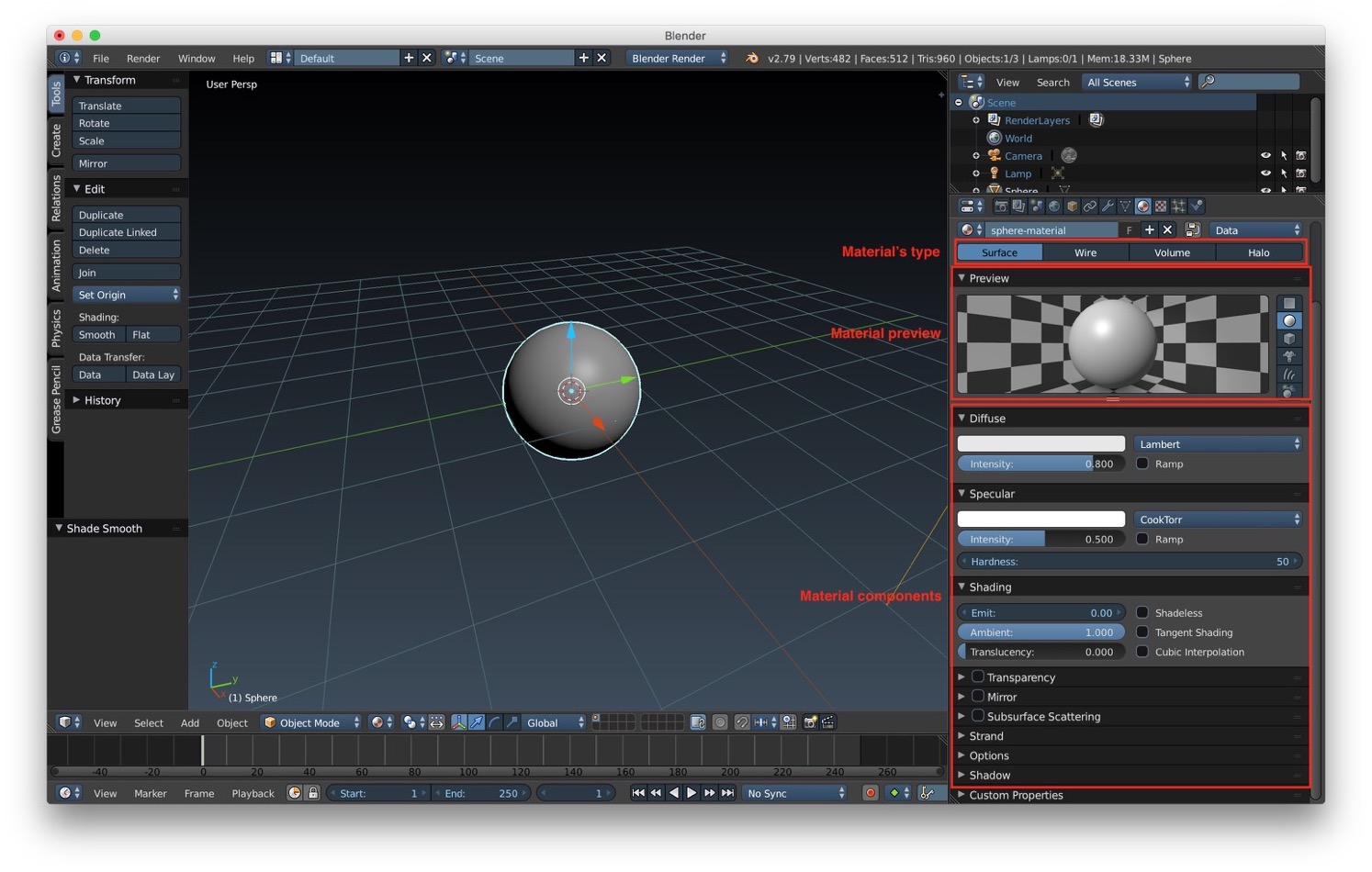
Task: Toggle Camera visibility eye in the outliner
Action: coord(1265,156)
